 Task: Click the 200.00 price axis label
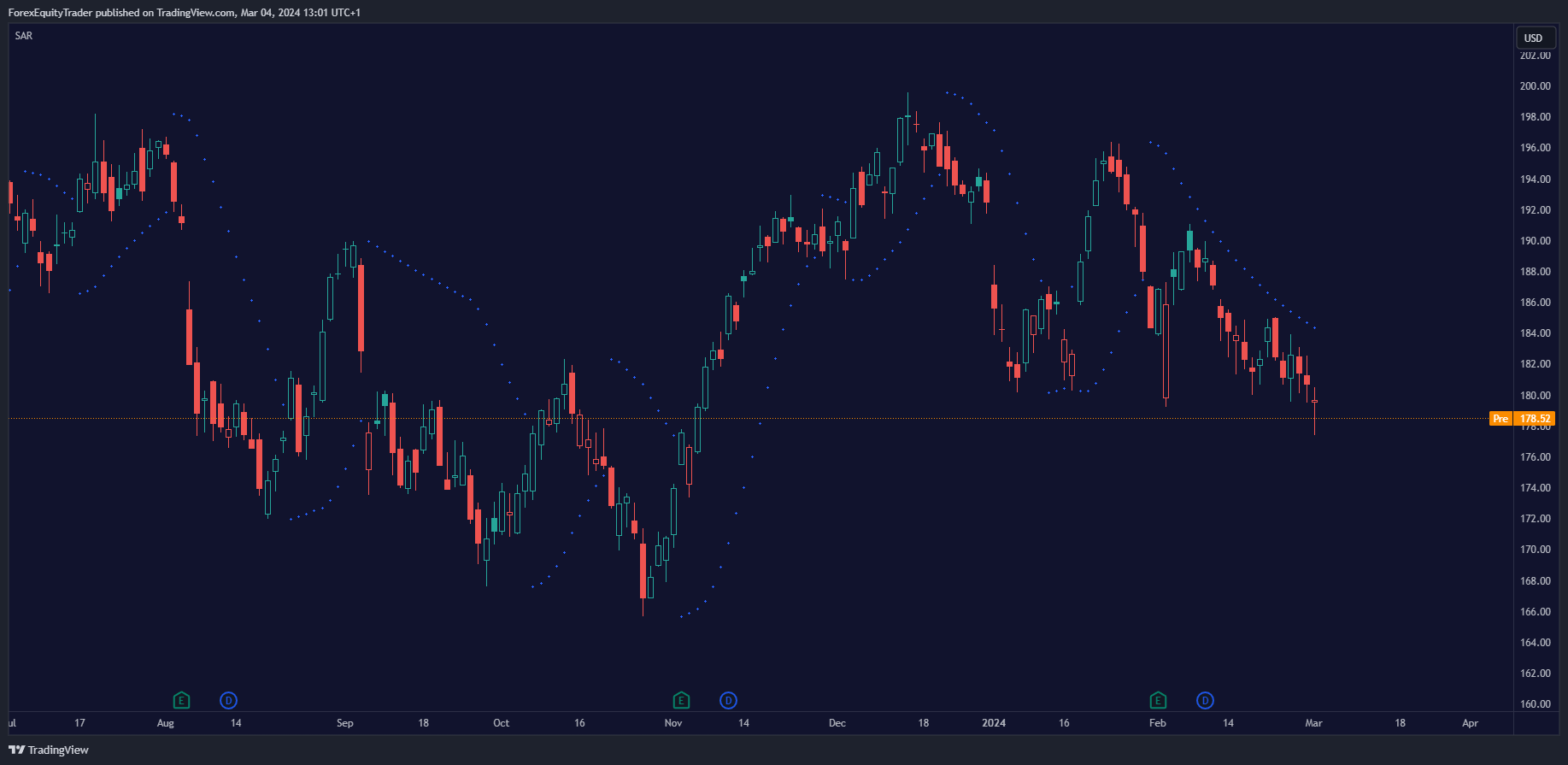[x=1536, y=86]
